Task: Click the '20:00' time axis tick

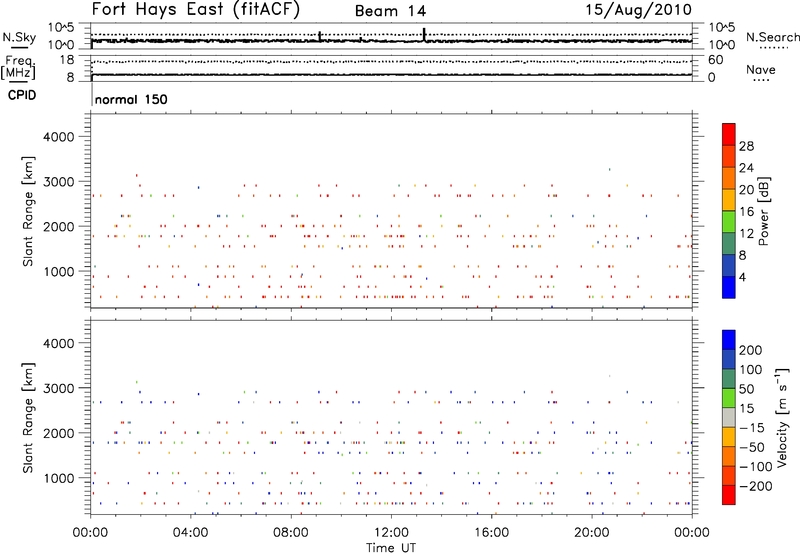Action: point(592,533)
